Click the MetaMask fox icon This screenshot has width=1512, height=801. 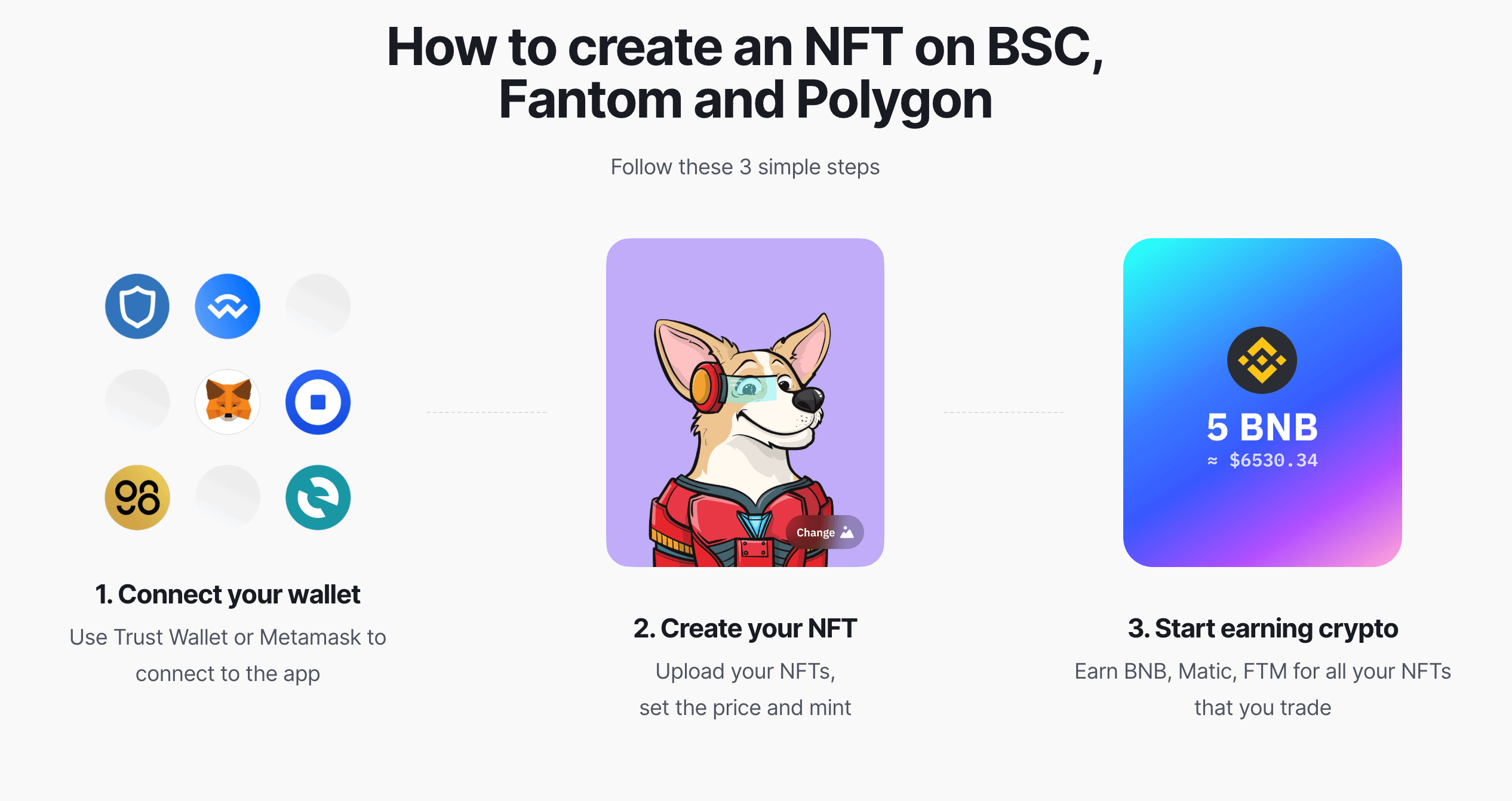tap(228, 402)
